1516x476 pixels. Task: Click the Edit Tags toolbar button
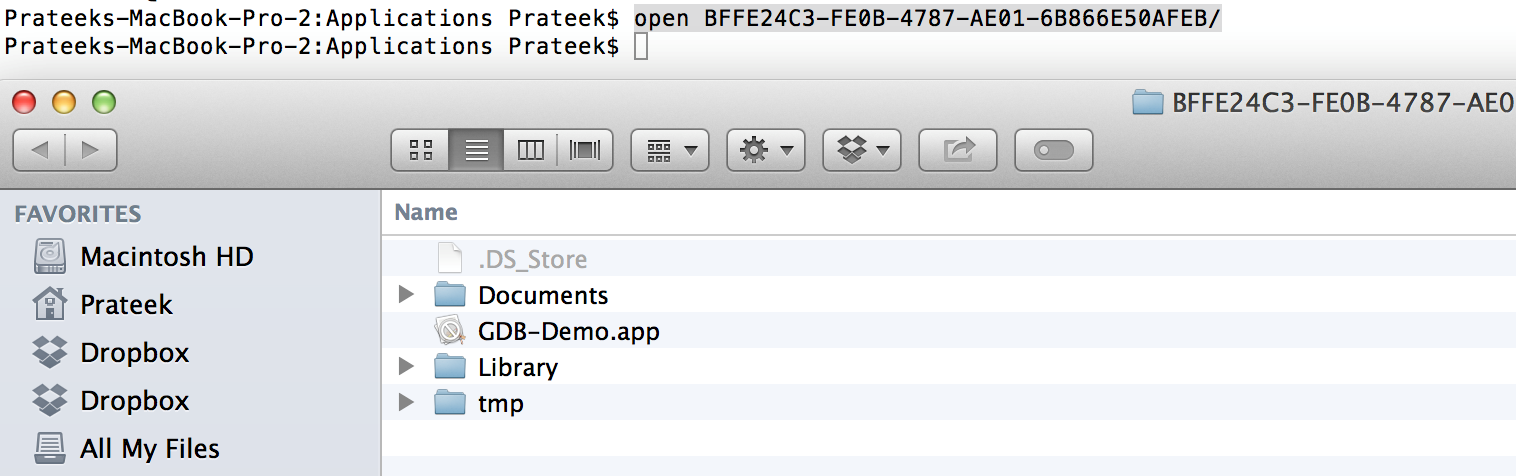click(x=1053, y=150)
